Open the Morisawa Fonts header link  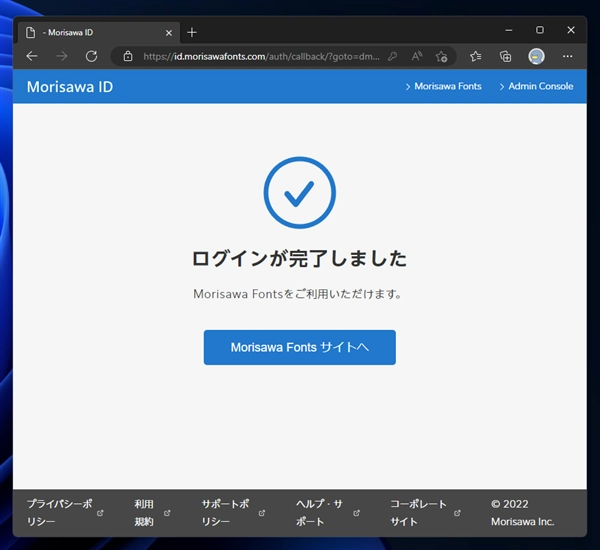[443, 86]
